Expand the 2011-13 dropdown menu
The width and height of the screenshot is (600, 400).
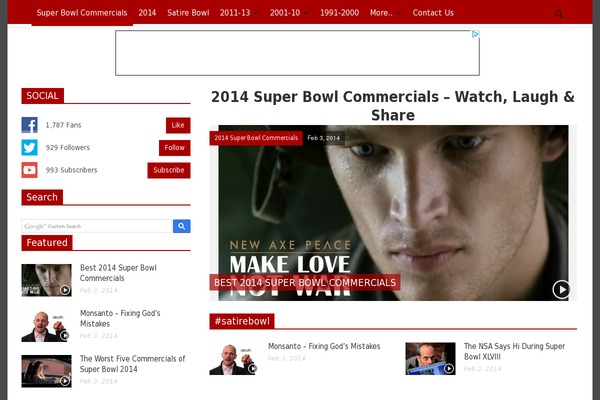[238, 13]
